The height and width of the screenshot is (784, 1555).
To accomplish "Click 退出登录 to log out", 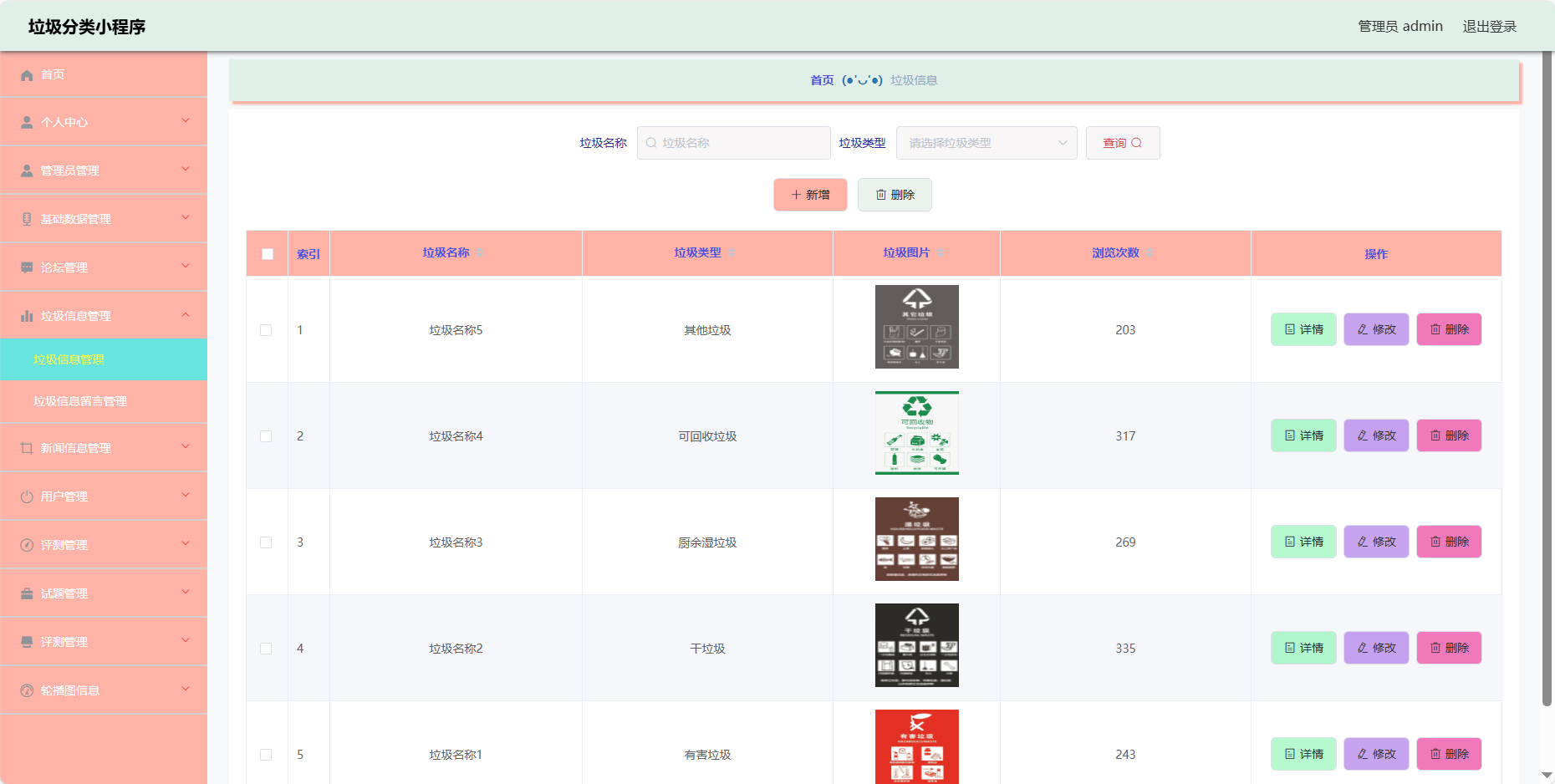I will (x=1489, y=27).
